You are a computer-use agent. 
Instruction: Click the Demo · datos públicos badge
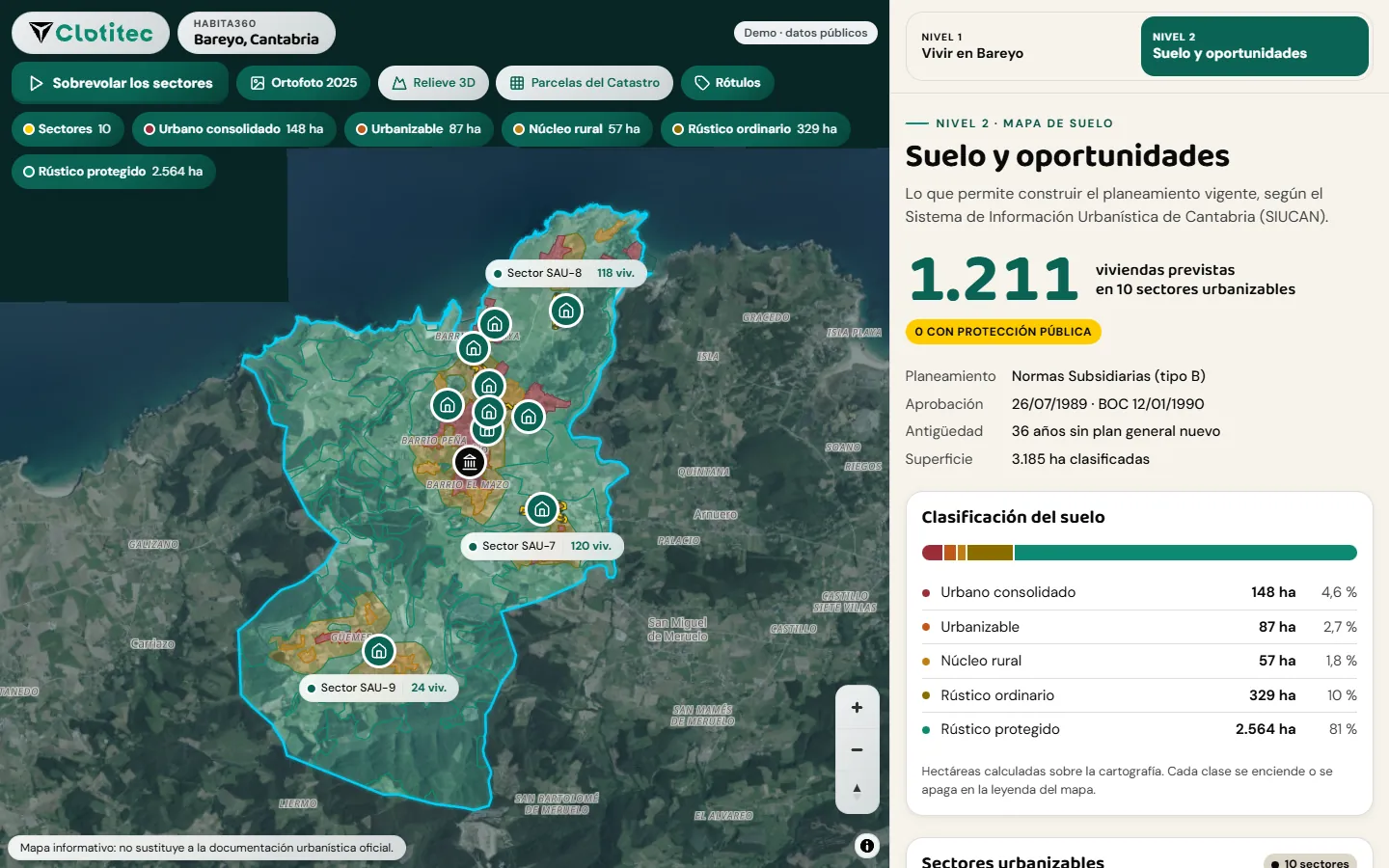click(805, 33)
